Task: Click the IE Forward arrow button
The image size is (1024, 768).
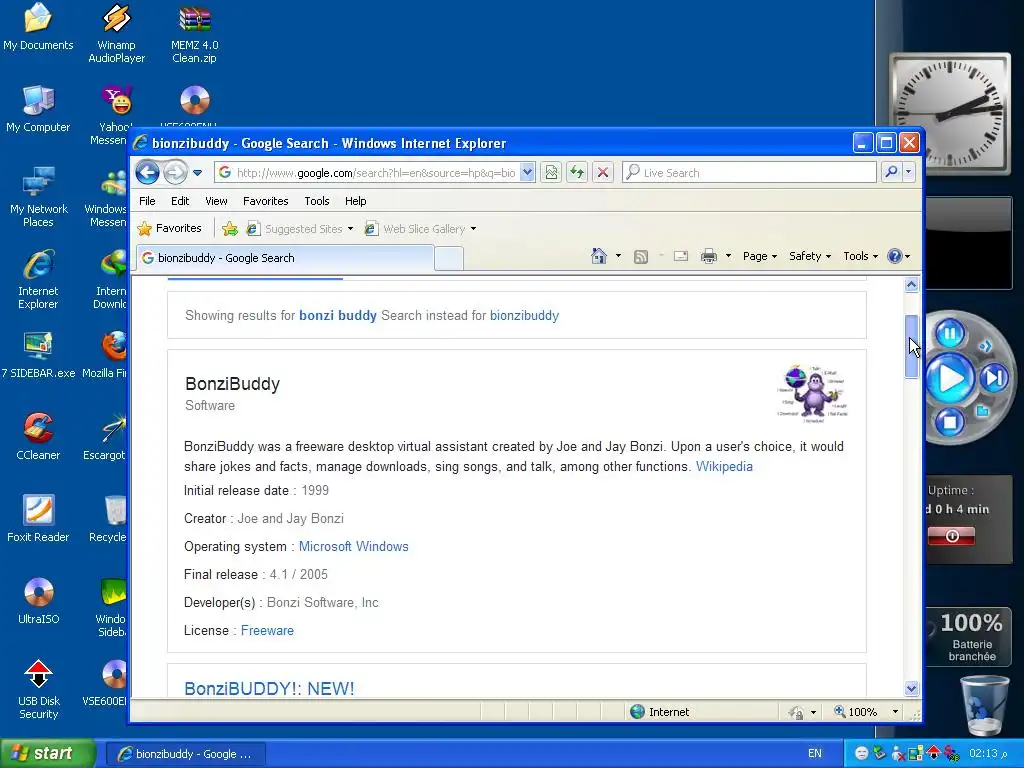Action: (x=175, y=172)
